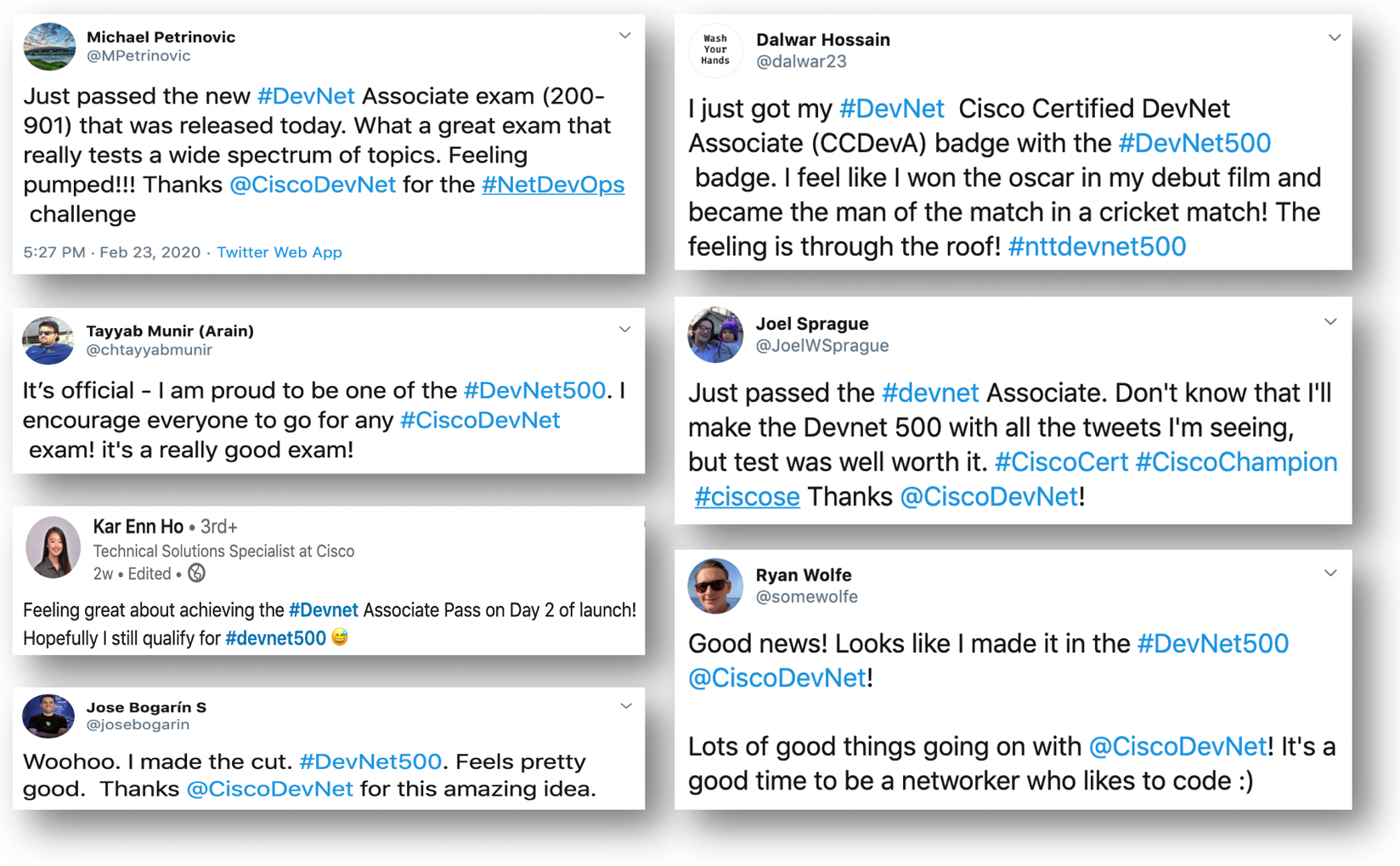The height and width of the screenshot is (866, 1400).
Task: Click Dalwar Hossain's Wash Your Hands avatar
Action: click(715, 50)
